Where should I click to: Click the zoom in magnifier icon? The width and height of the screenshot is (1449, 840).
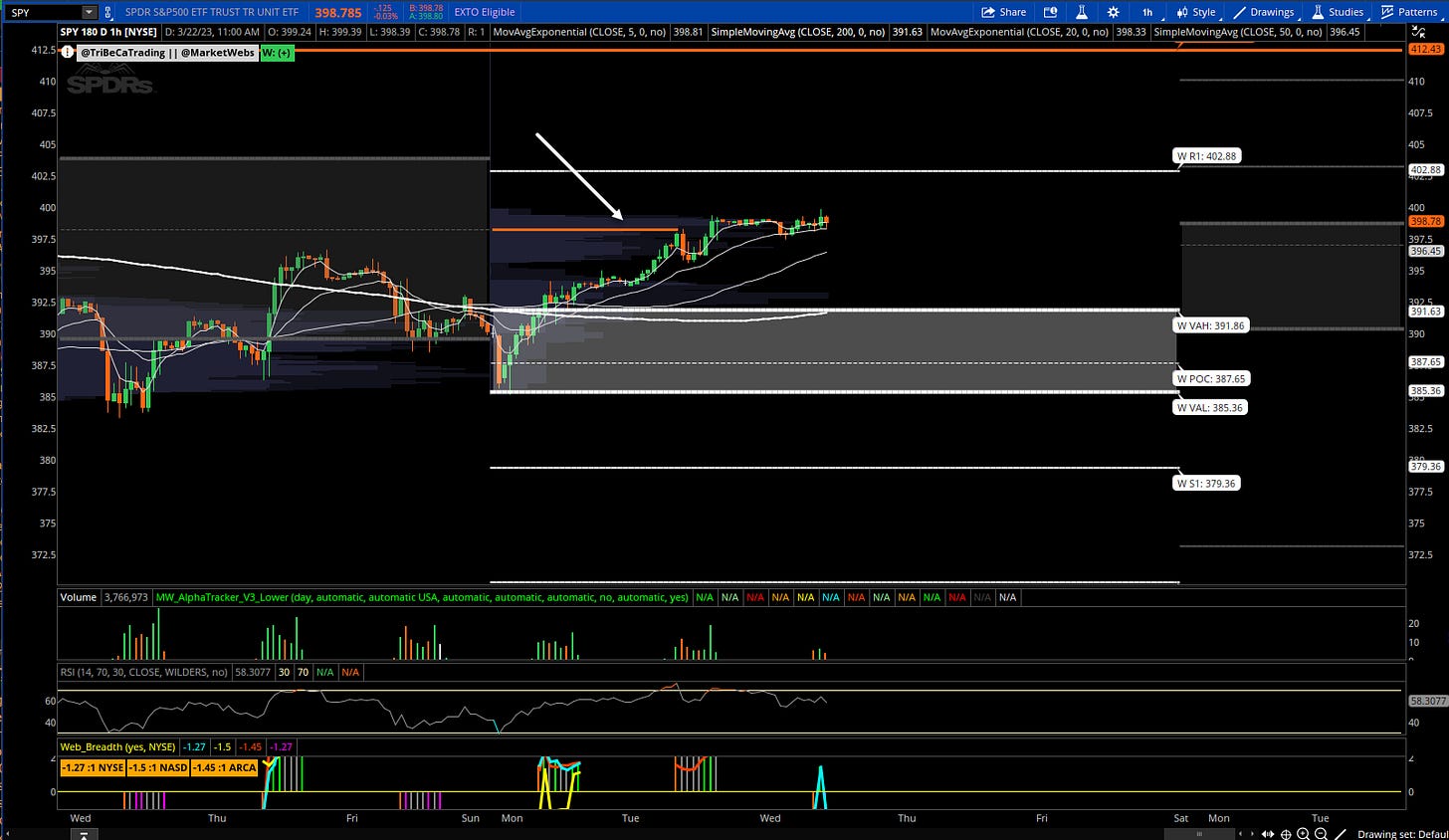coord(1303,834)
